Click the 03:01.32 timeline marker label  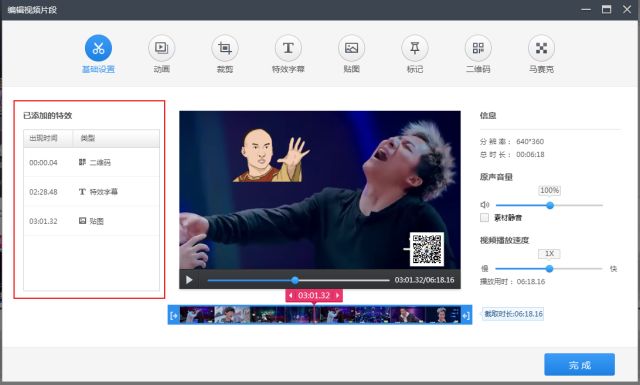click(x=314, y=295)
